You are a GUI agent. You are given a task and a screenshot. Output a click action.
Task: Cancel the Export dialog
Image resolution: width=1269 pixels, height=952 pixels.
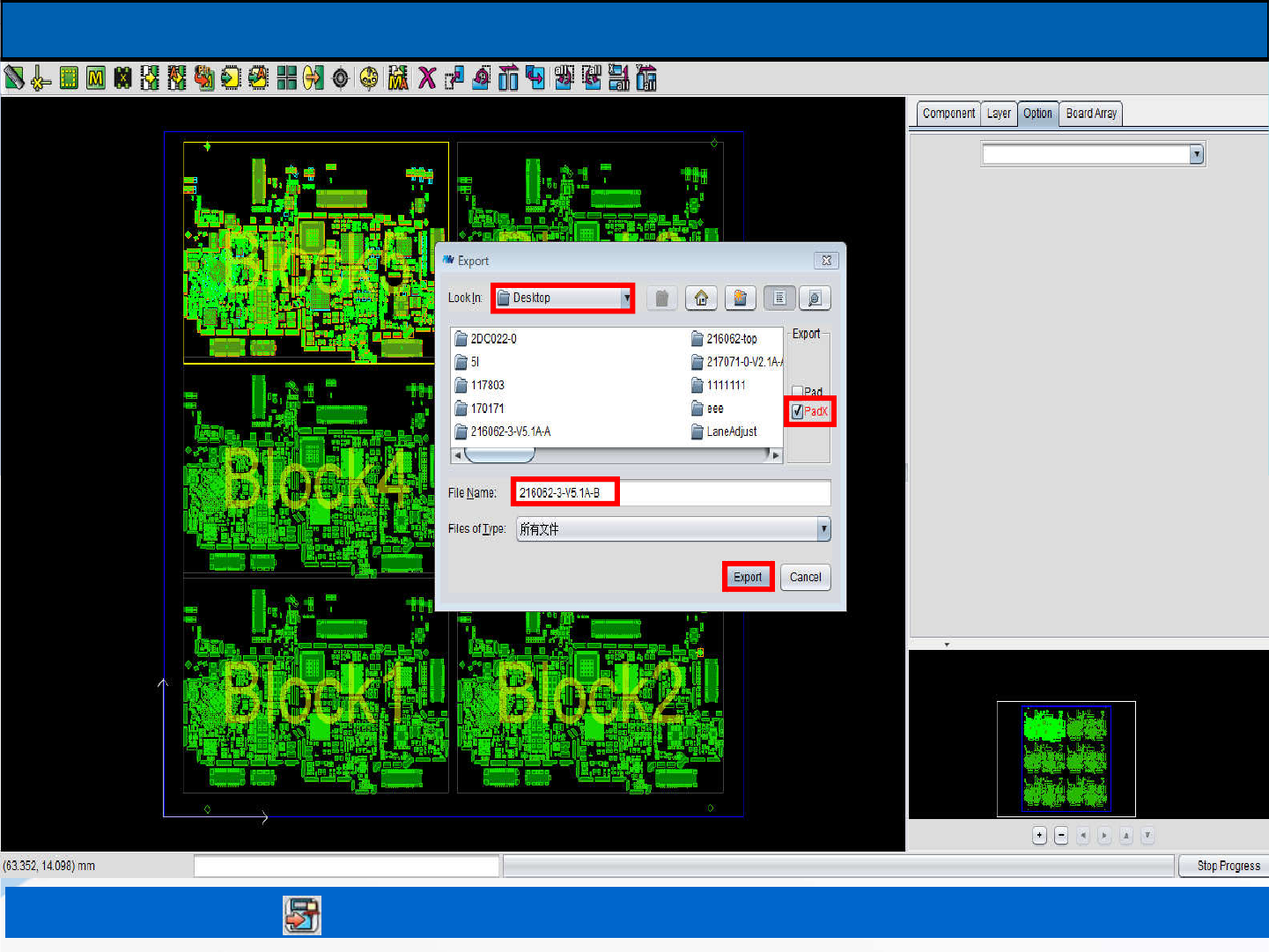[805, 577]
